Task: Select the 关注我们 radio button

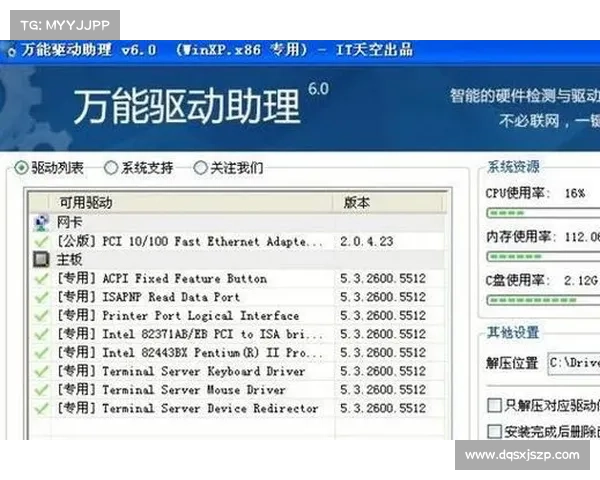Action: pyautogui.click(x=200, y=168)
